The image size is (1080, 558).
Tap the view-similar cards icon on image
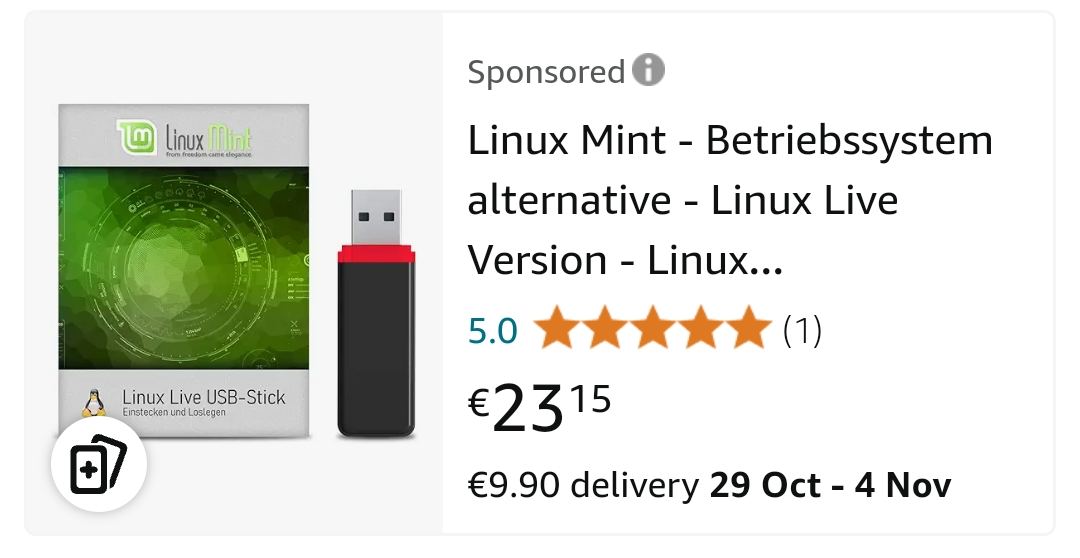[99, 465]
